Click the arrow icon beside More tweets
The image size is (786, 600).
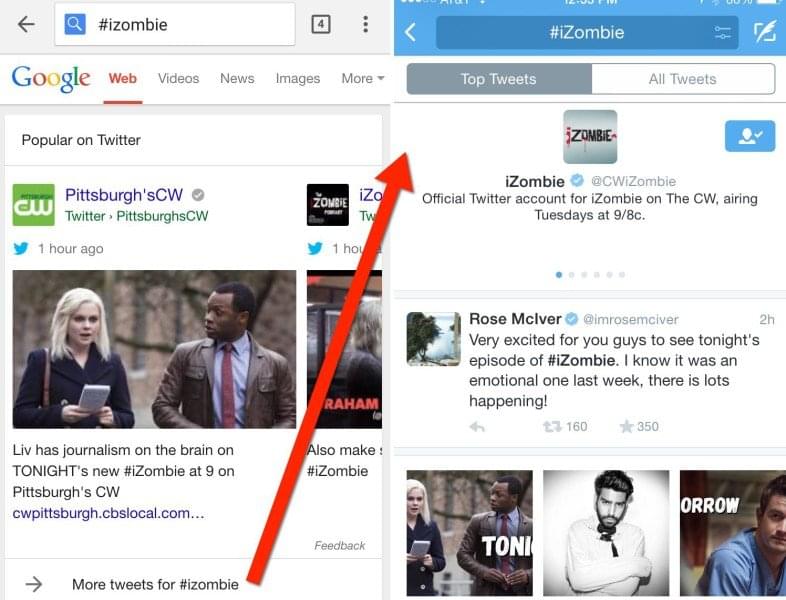click(34, 584)
